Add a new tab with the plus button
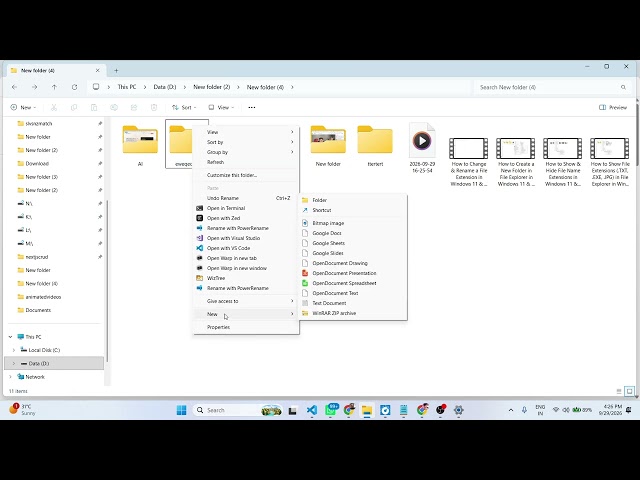This screenshot has height=480, width=640. tap(116, 71)
